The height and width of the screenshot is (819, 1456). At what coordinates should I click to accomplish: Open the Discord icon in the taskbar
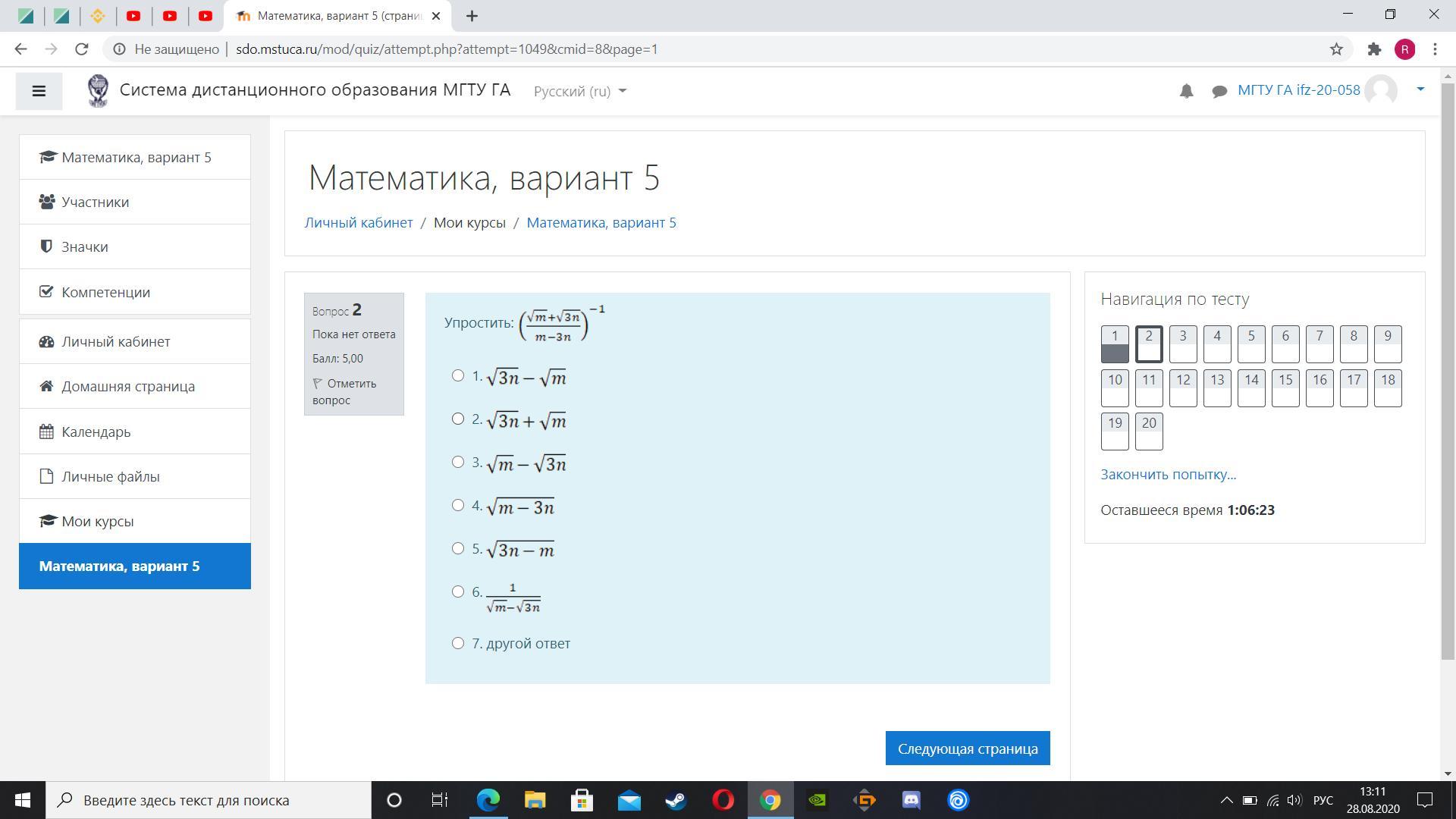click(x=911, y=800)
